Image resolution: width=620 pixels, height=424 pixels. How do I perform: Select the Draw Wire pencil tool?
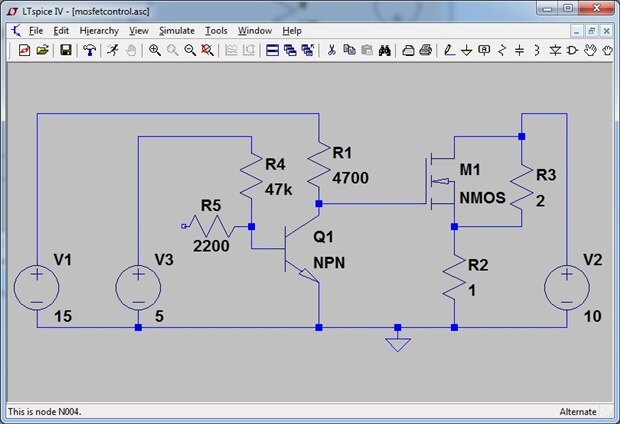449,50
